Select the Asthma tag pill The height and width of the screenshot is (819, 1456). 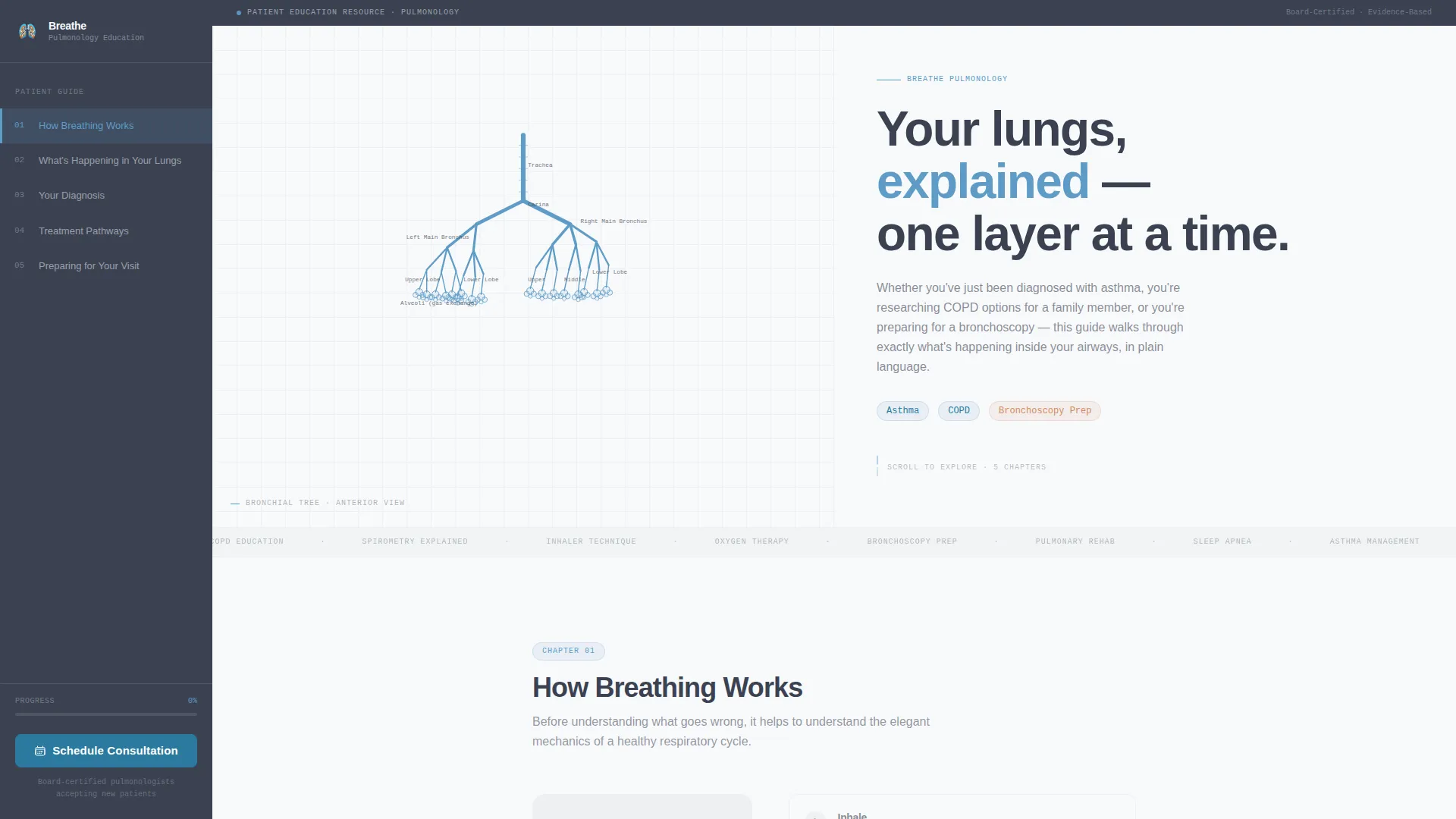tap(902, 410)
